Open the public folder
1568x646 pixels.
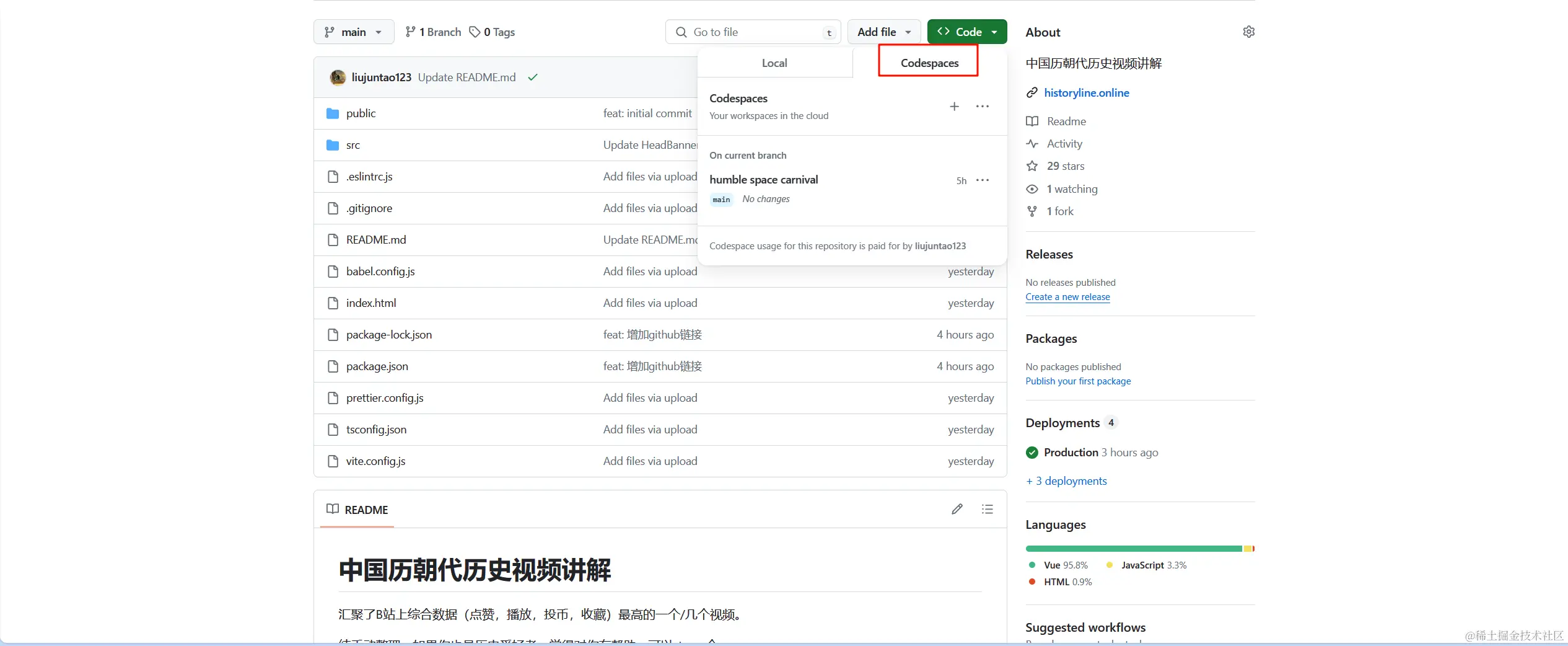tap(361, 113)
